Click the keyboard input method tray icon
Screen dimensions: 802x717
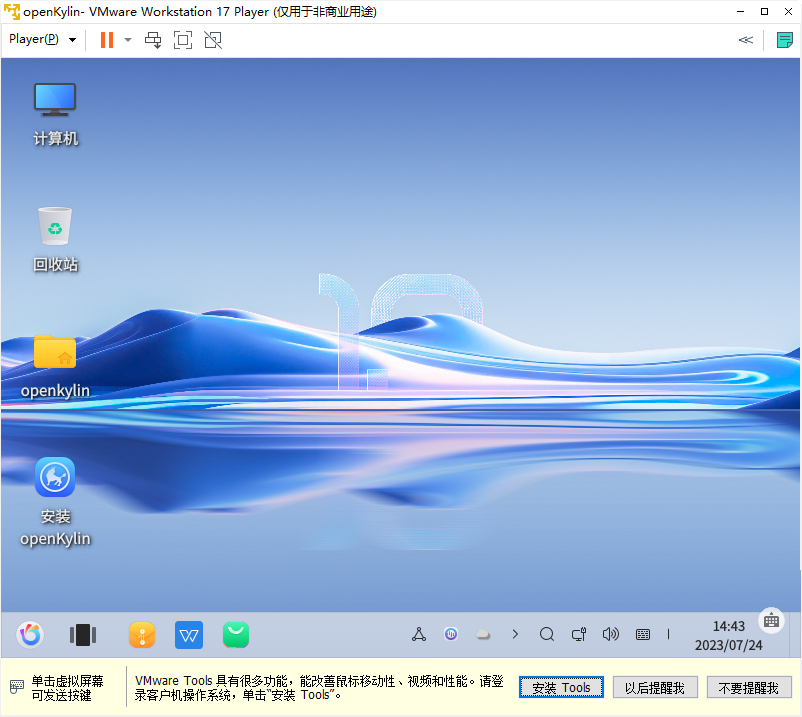click(643, 635)
